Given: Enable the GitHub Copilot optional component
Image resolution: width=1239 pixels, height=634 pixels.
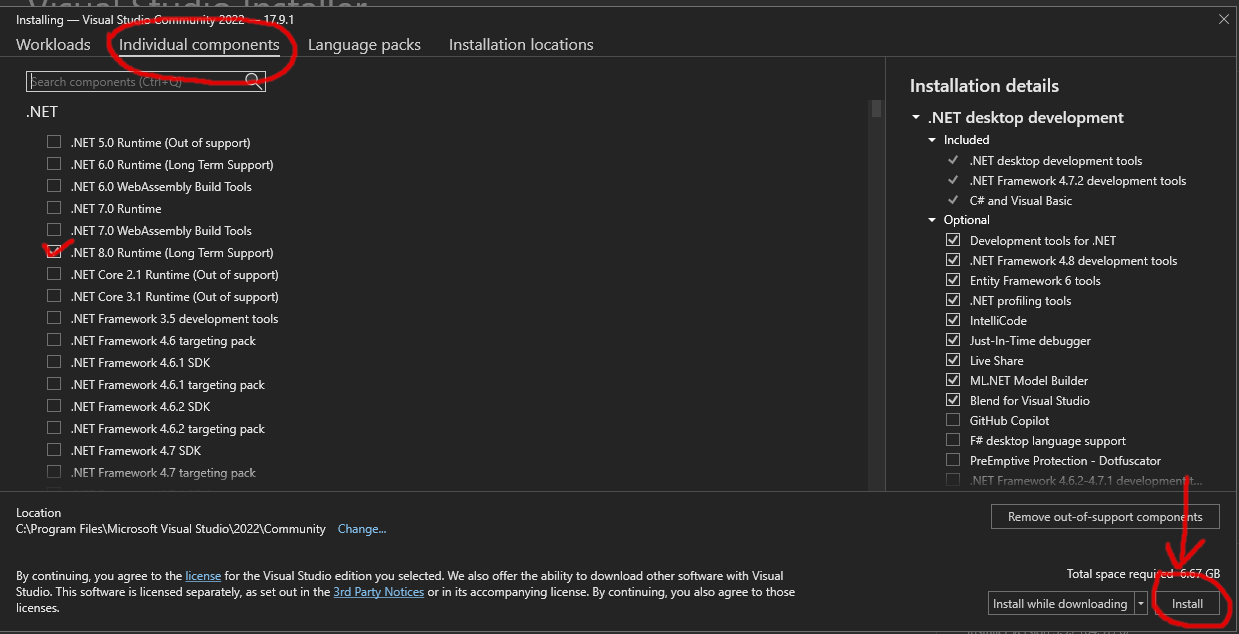Looking at the screenshot, I should pos(953,420).
